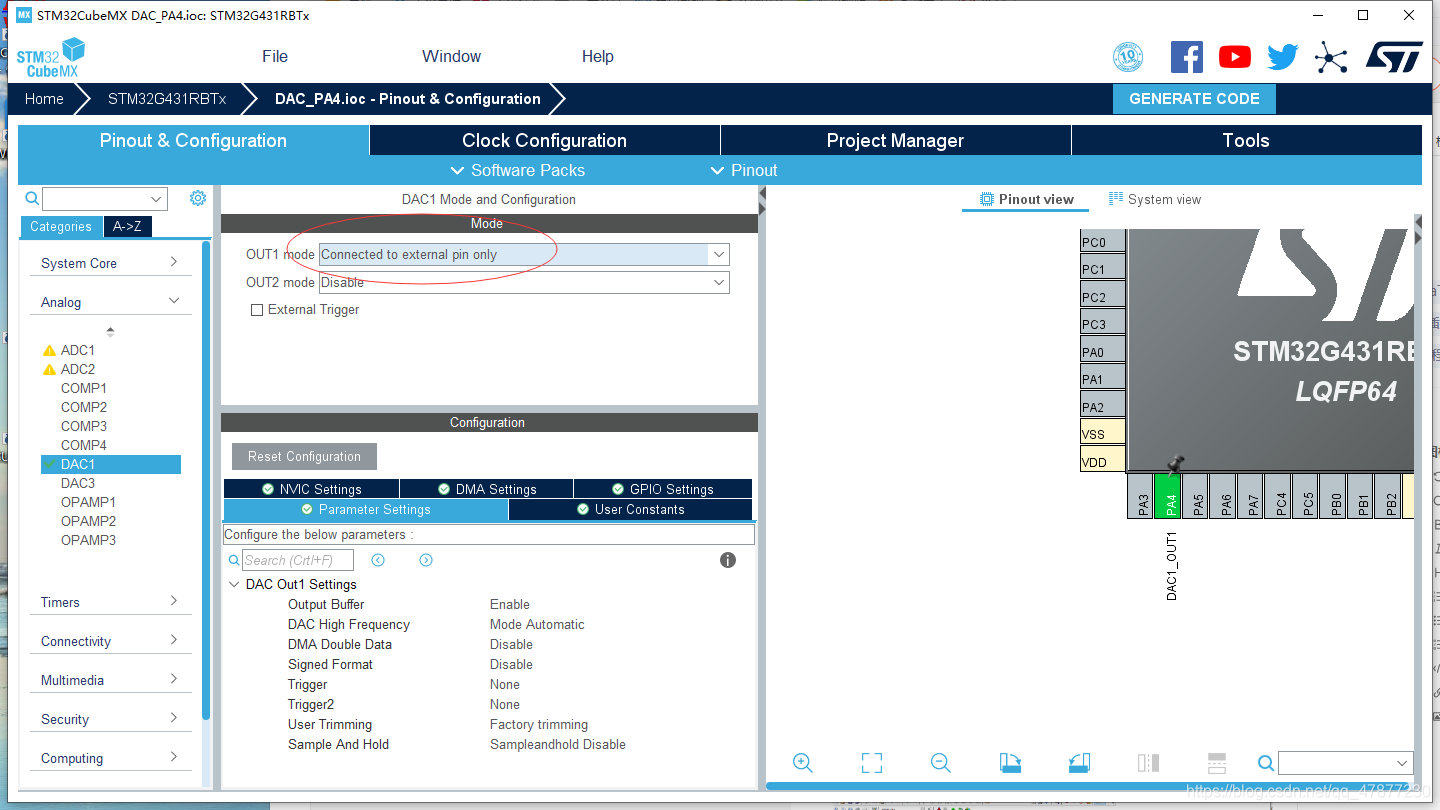
Task: Select OPAMP1 in the Analog list
Action: (x=88, y=502)
